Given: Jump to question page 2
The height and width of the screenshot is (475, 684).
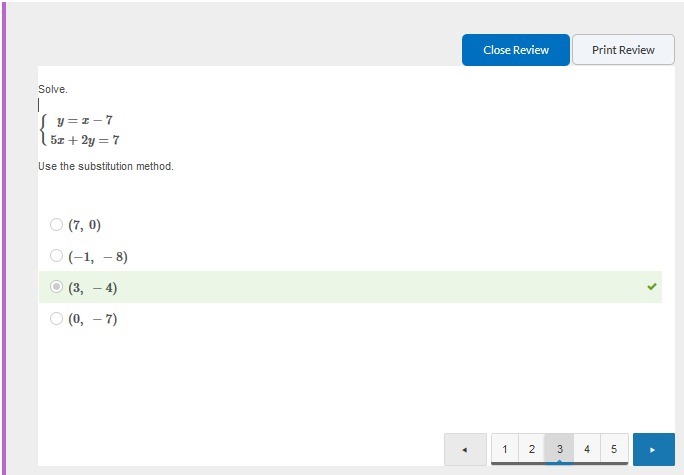Looking at the screenshot, I should point(532,449).
